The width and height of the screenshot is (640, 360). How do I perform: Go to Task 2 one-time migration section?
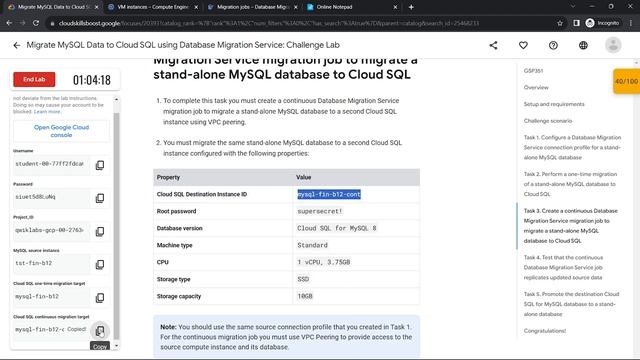570,184
